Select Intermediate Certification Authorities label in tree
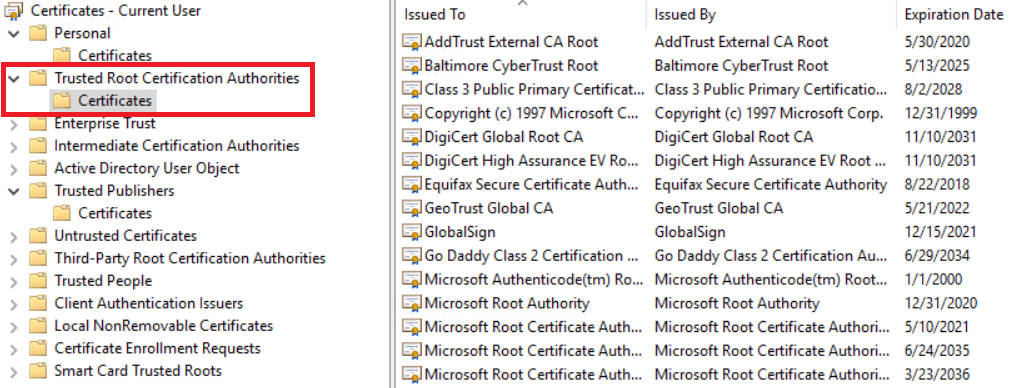Viewport: 1020px width, 388px height. 177,146
